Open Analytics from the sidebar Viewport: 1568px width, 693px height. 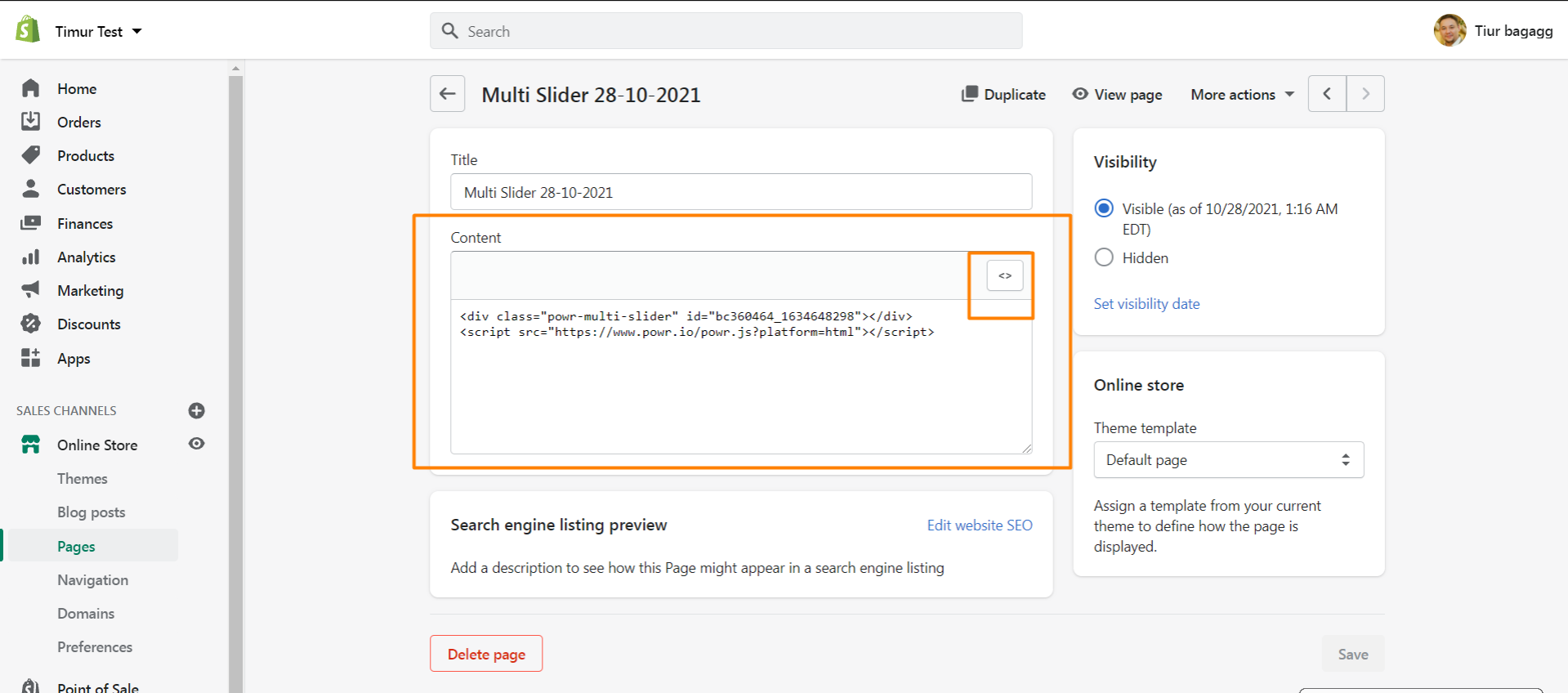(x=87, y=257)
